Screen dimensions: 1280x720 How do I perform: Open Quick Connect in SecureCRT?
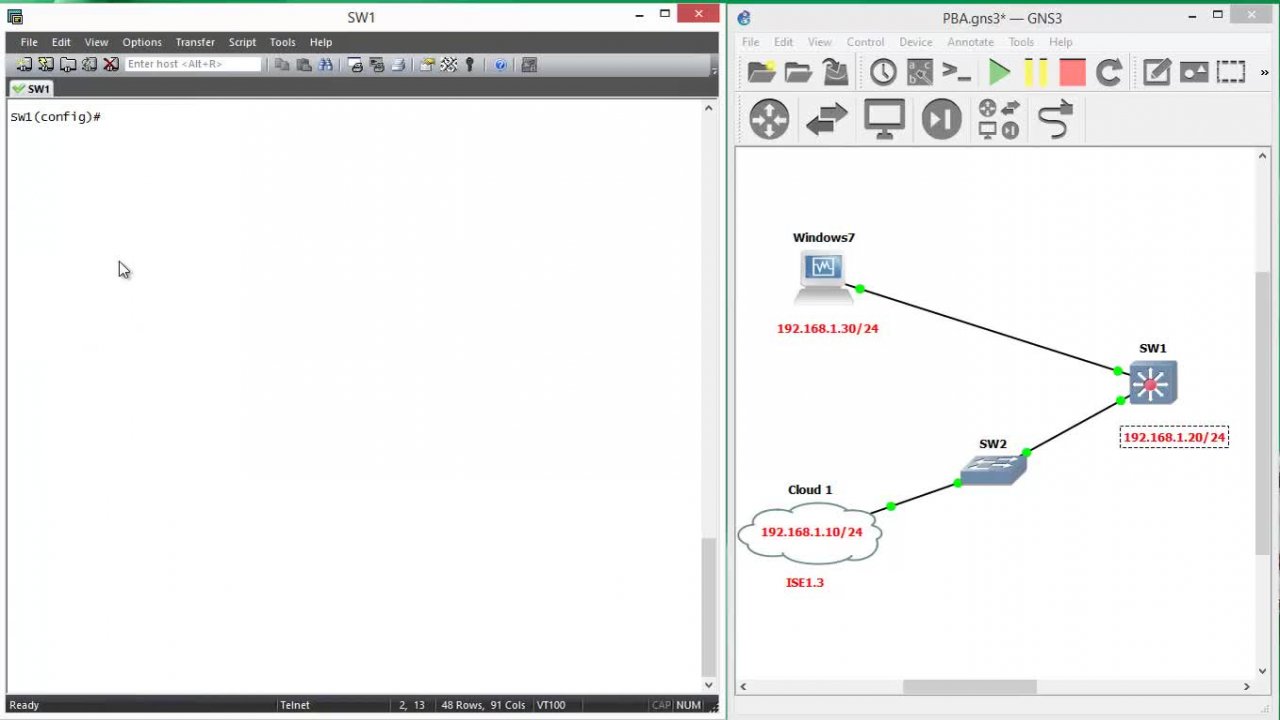coord(46,64)
